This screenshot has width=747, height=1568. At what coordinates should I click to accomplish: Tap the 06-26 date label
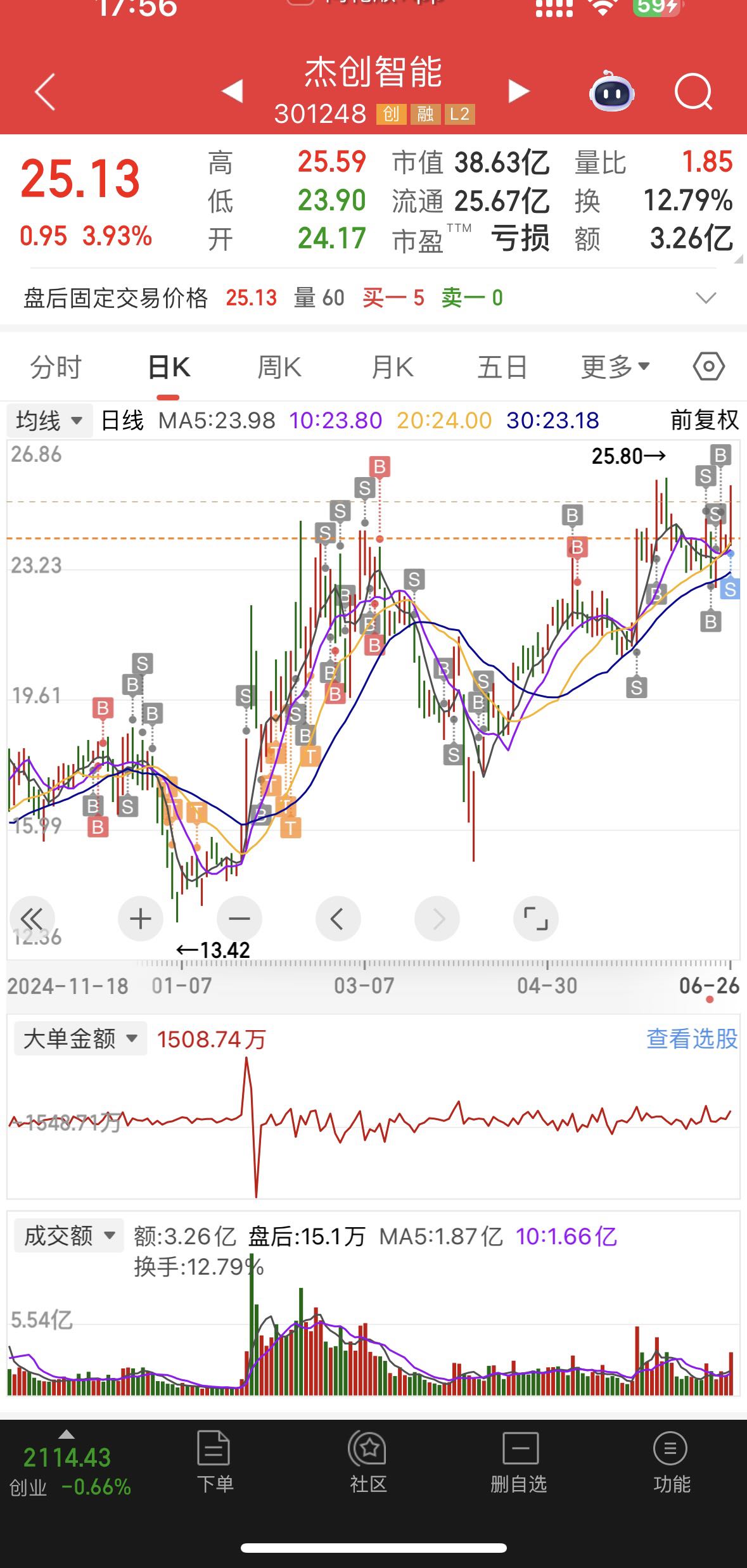point(709,986)
